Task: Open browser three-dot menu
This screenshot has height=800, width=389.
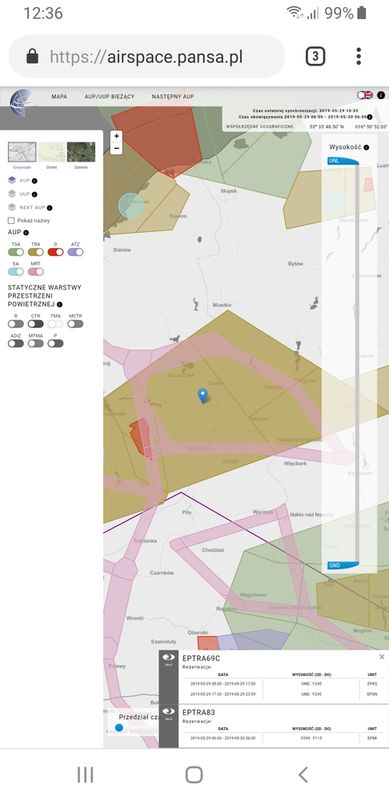Action: [x=359, y=56]
